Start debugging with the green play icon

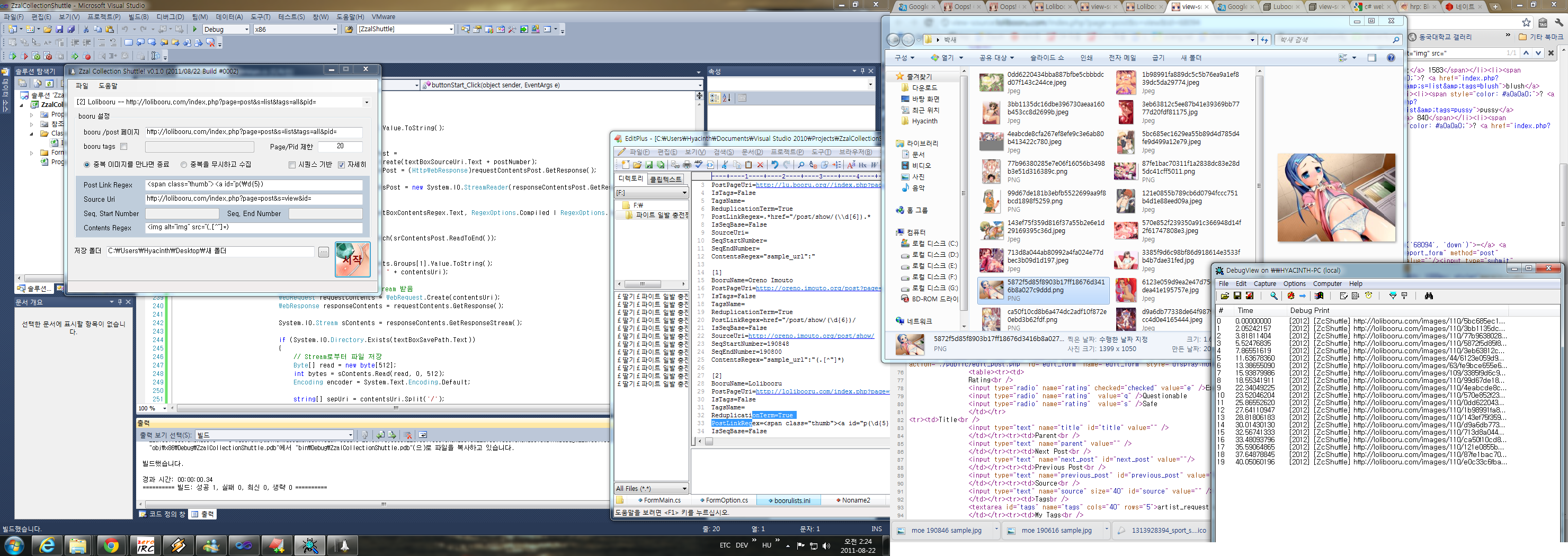tap(195, 29)
